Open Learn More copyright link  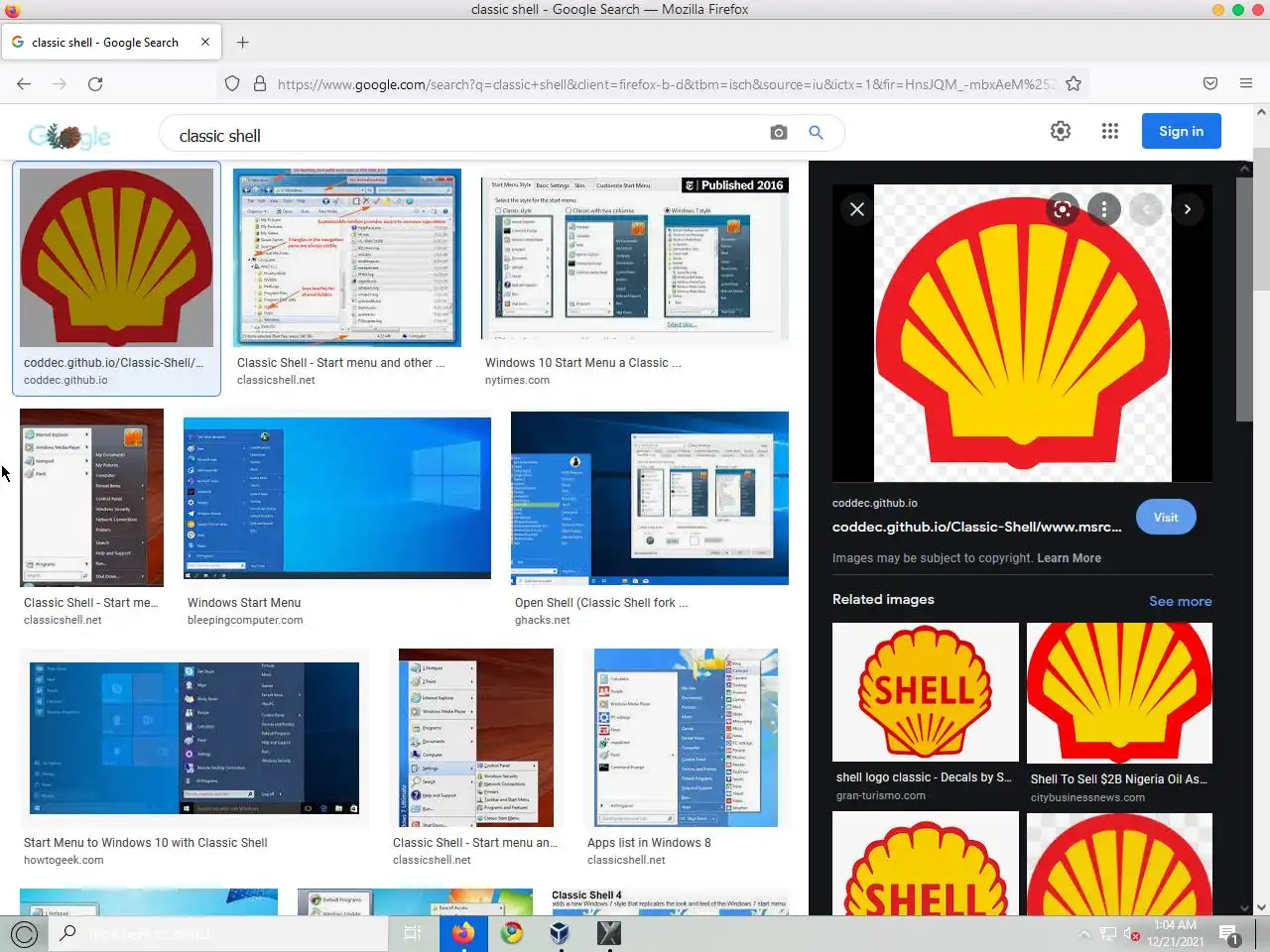coord(1069,558)
